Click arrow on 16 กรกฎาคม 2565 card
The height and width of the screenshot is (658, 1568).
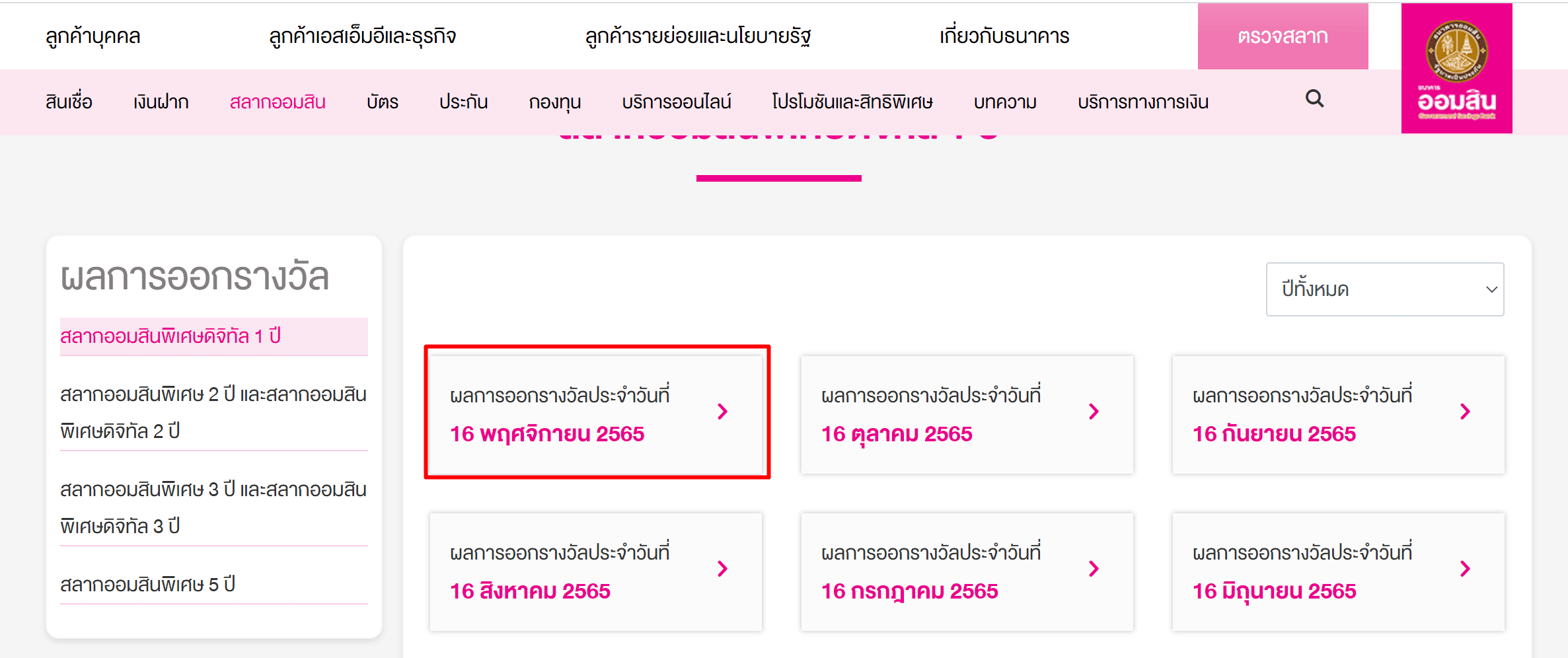[x=1094, y=569]
